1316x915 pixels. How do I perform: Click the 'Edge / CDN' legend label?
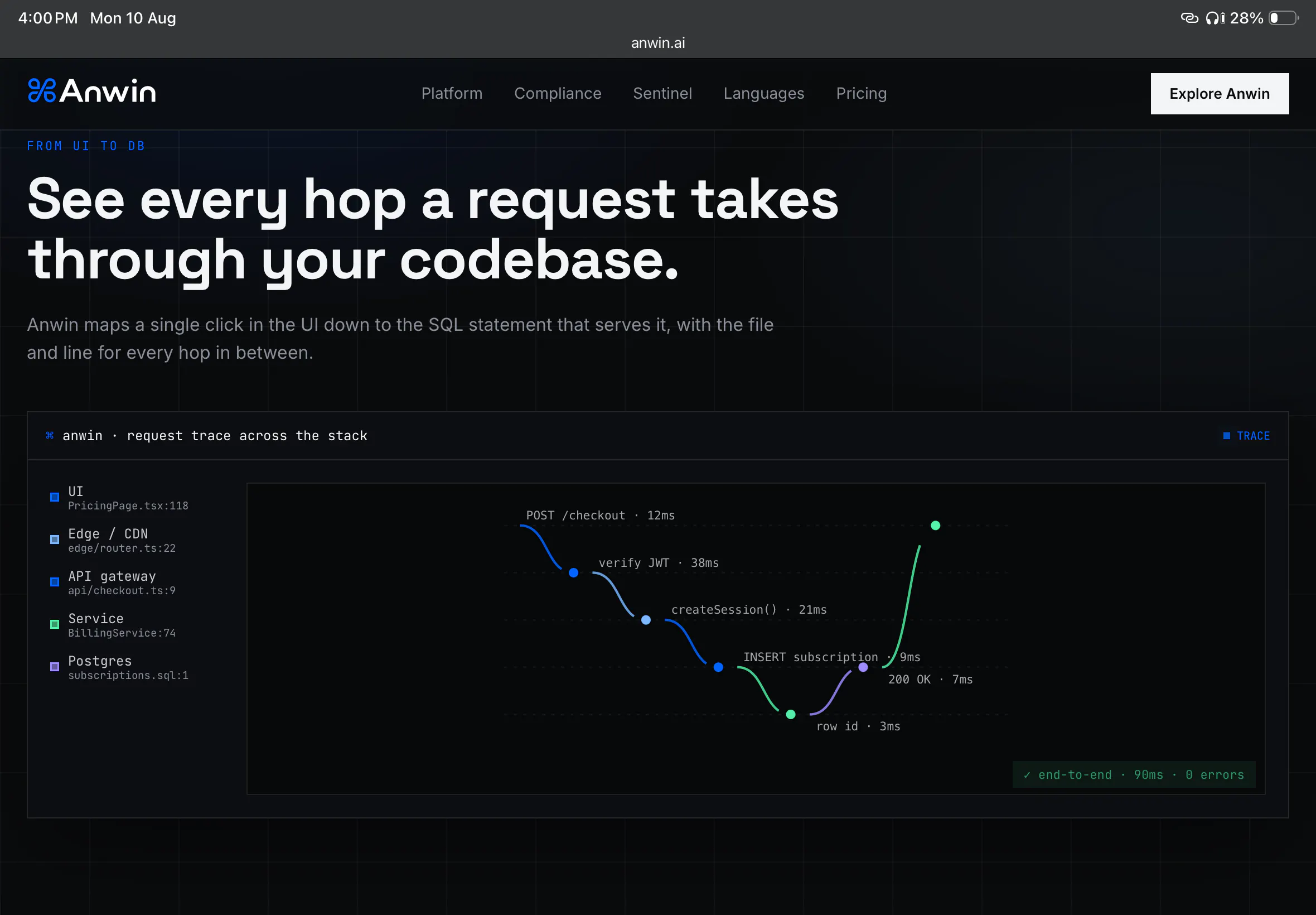click(108, 534)
